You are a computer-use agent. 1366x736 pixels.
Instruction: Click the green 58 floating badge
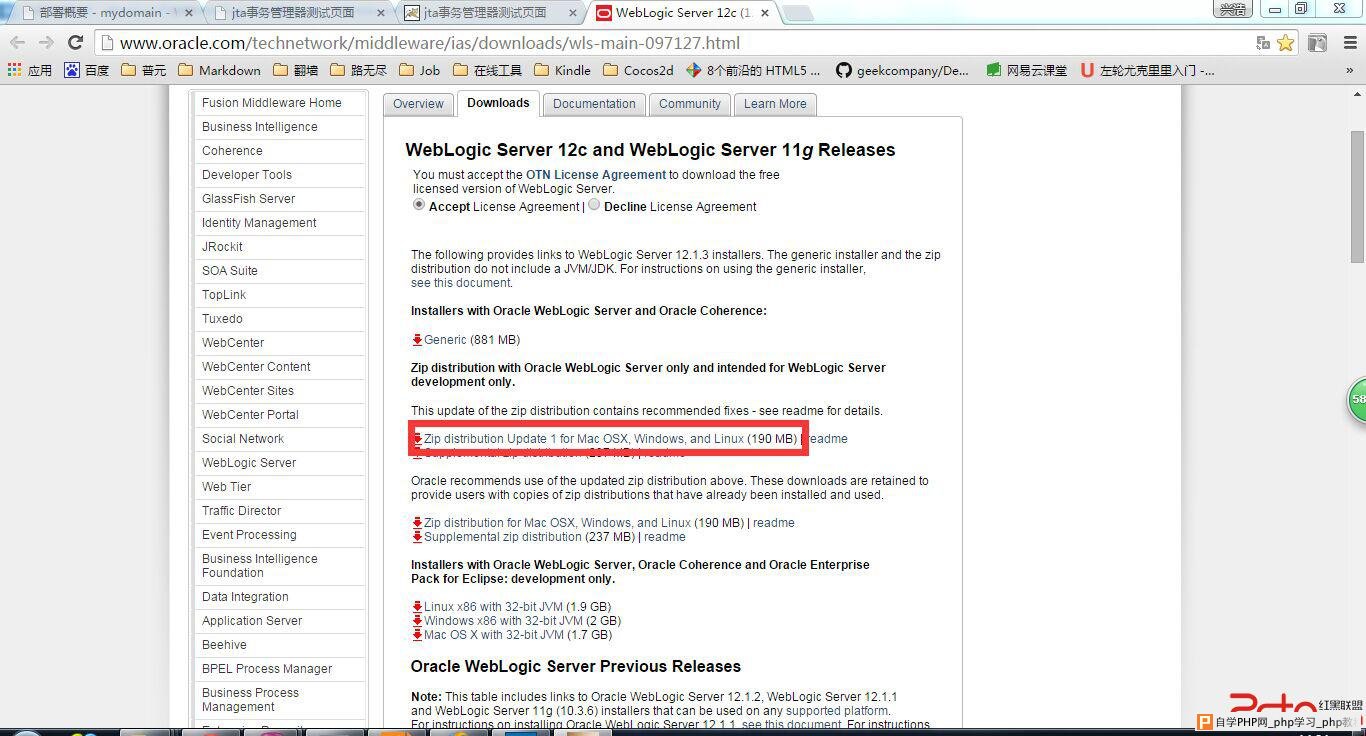pyautogui.click(x=1357, y=400)
